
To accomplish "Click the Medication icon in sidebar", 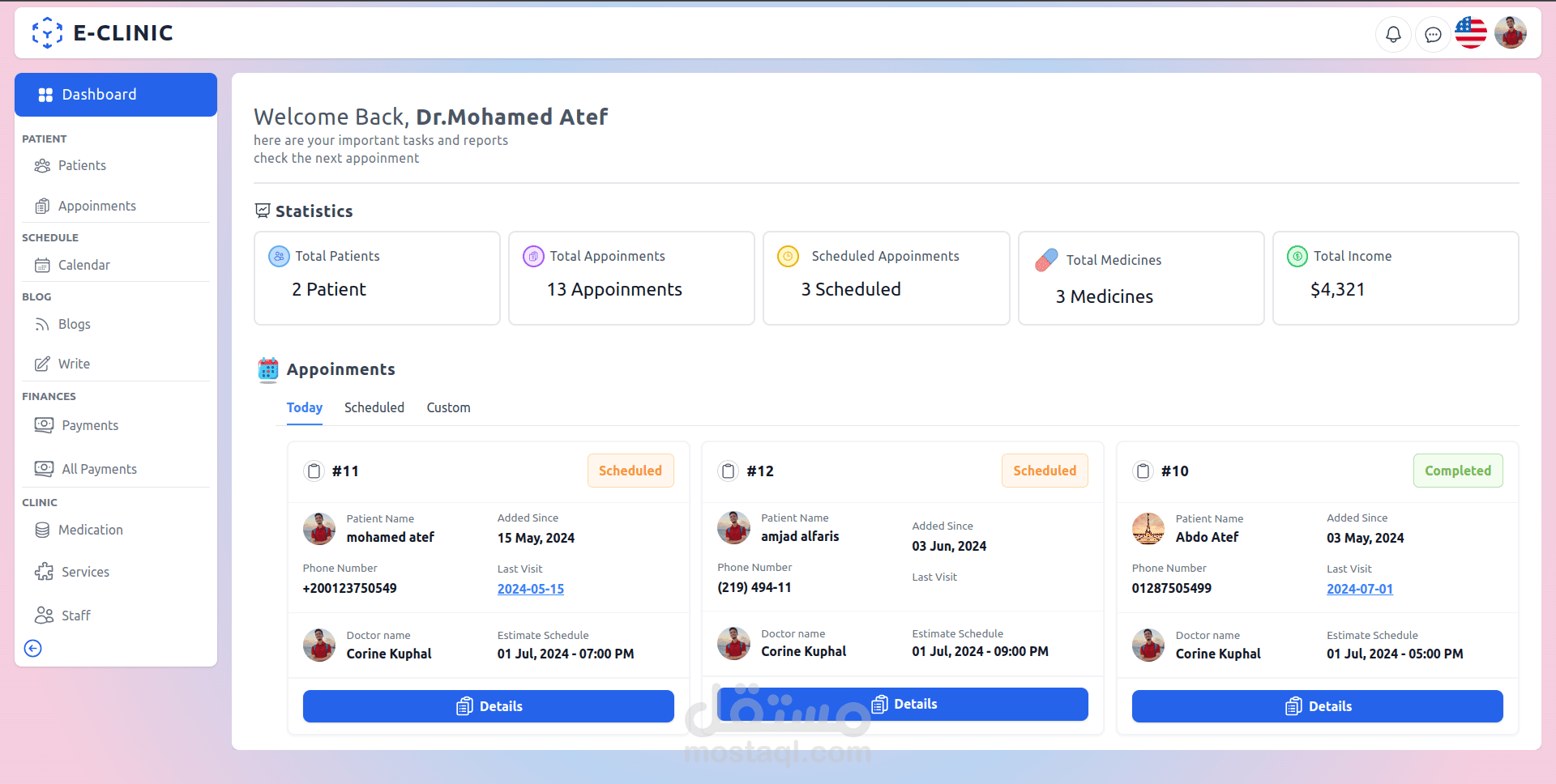I will click(43, 530).
